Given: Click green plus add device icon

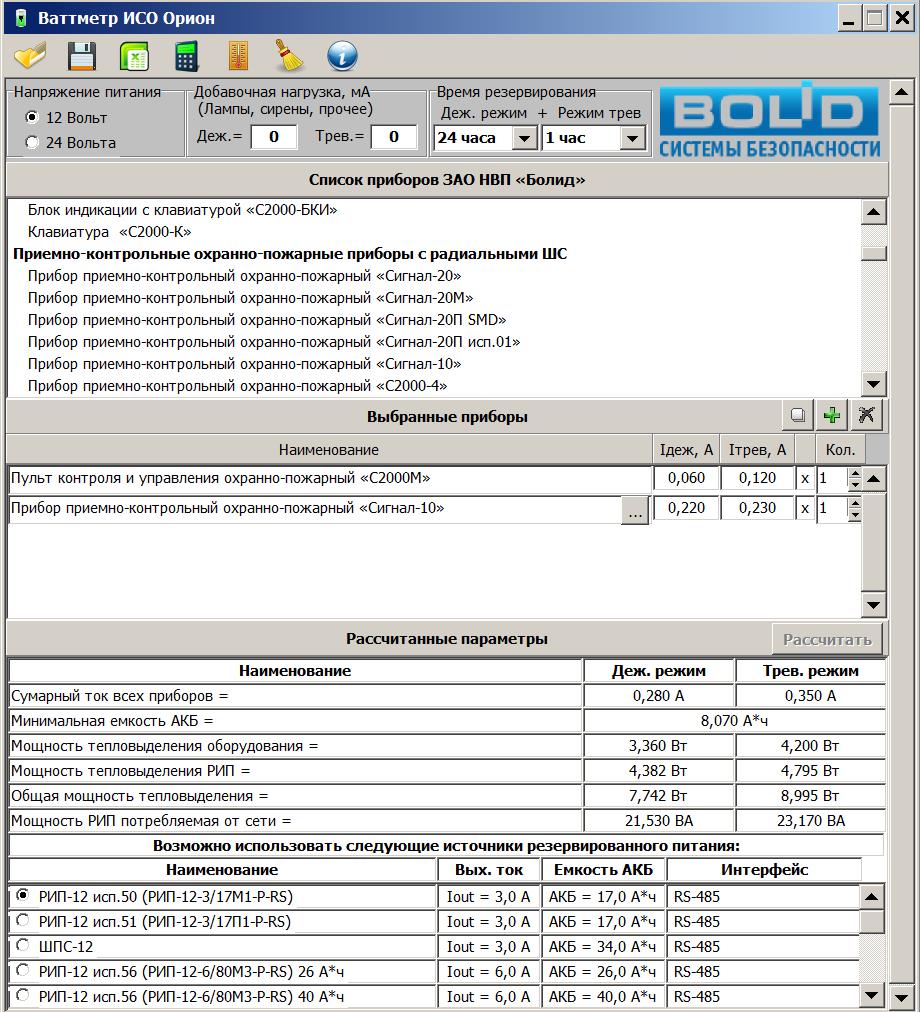Looking at the screenshot, I should pyautogui.click(x=831, y=415).
